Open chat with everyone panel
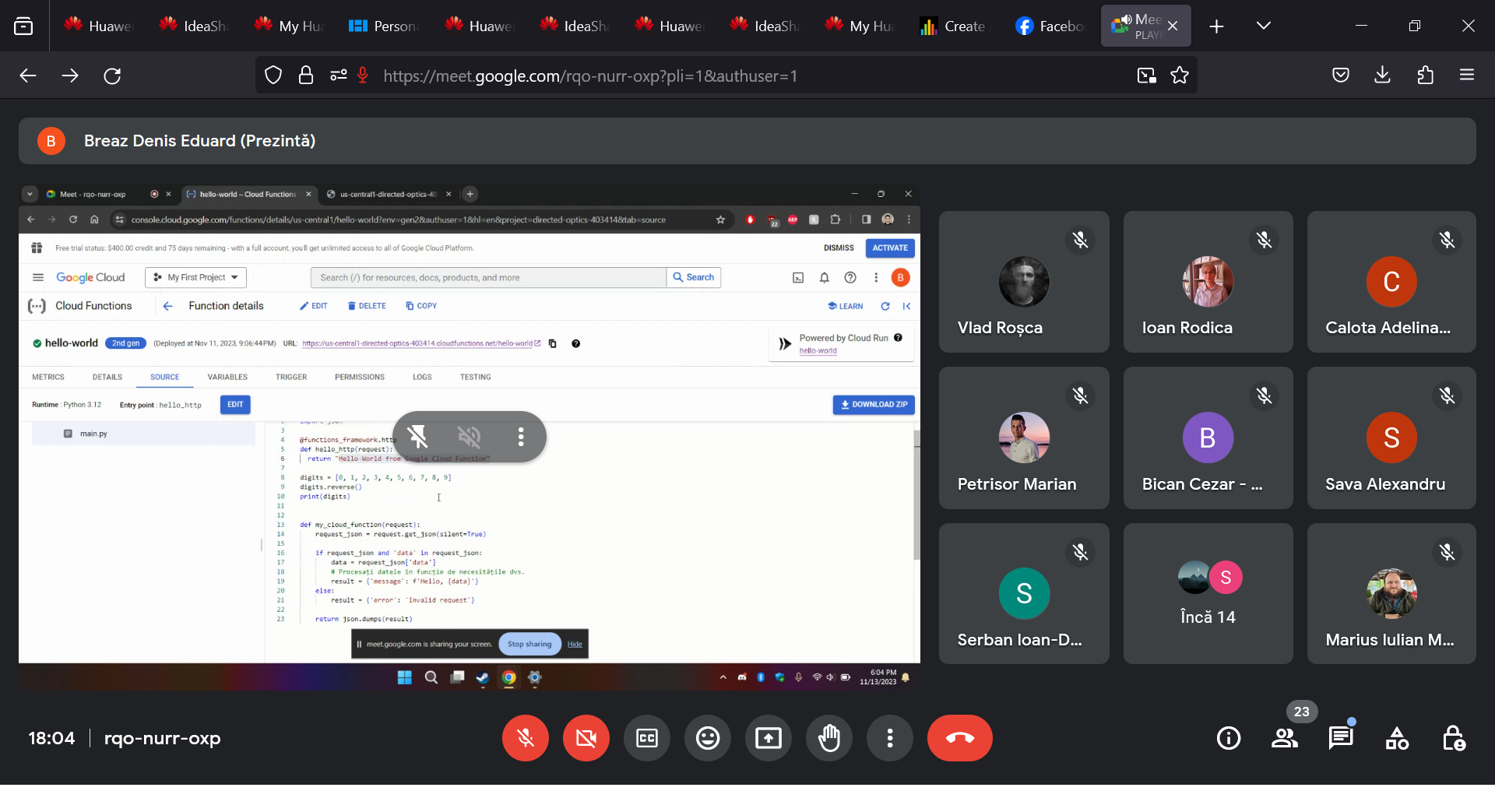 click(1340, 738)
